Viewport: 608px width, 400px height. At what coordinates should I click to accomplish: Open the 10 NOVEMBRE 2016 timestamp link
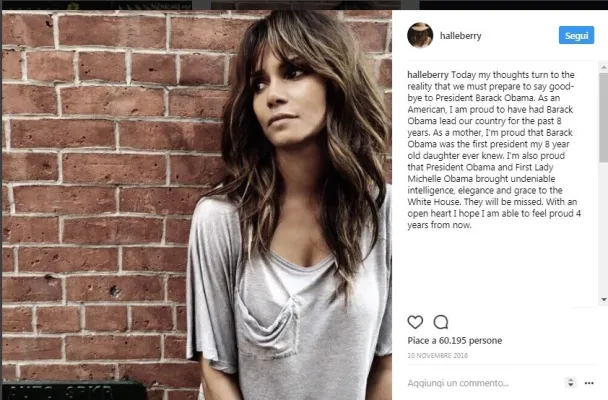[437, 355]
